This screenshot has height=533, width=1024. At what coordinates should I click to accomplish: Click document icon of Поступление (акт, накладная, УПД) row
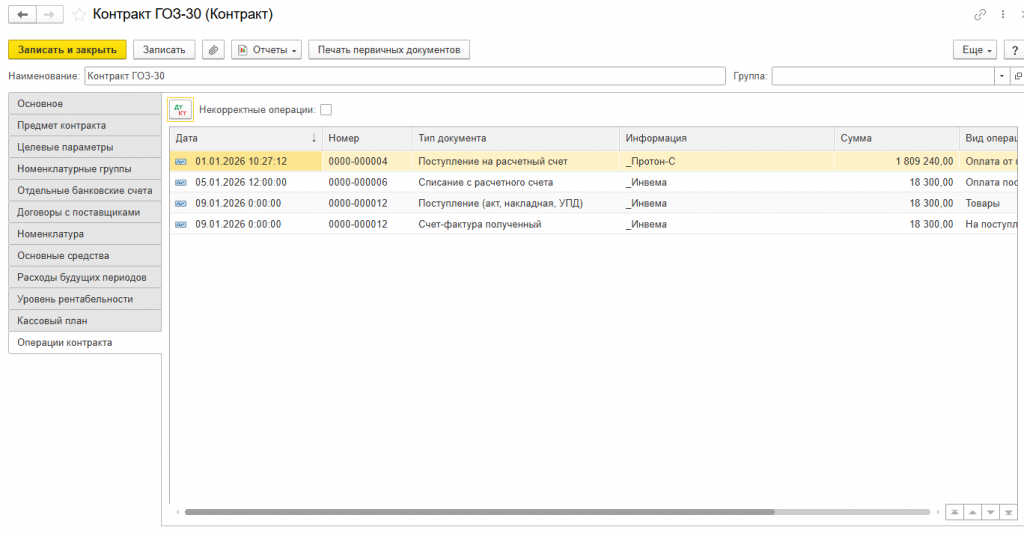click(181, 203)
